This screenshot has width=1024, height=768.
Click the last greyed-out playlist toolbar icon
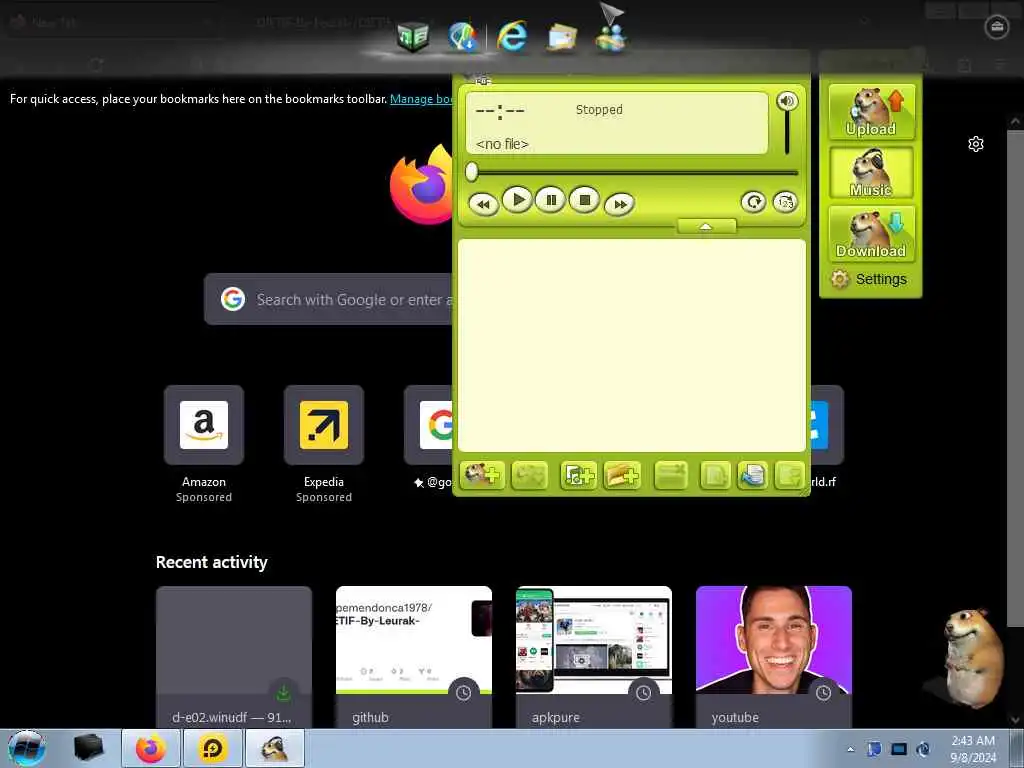790,475
